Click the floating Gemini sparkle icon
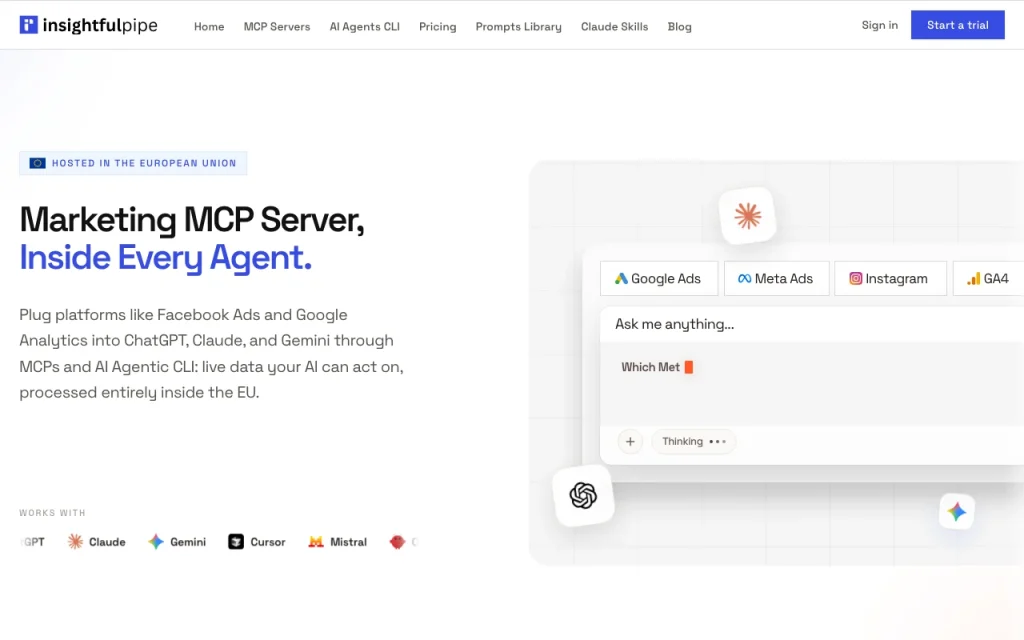 957,511
